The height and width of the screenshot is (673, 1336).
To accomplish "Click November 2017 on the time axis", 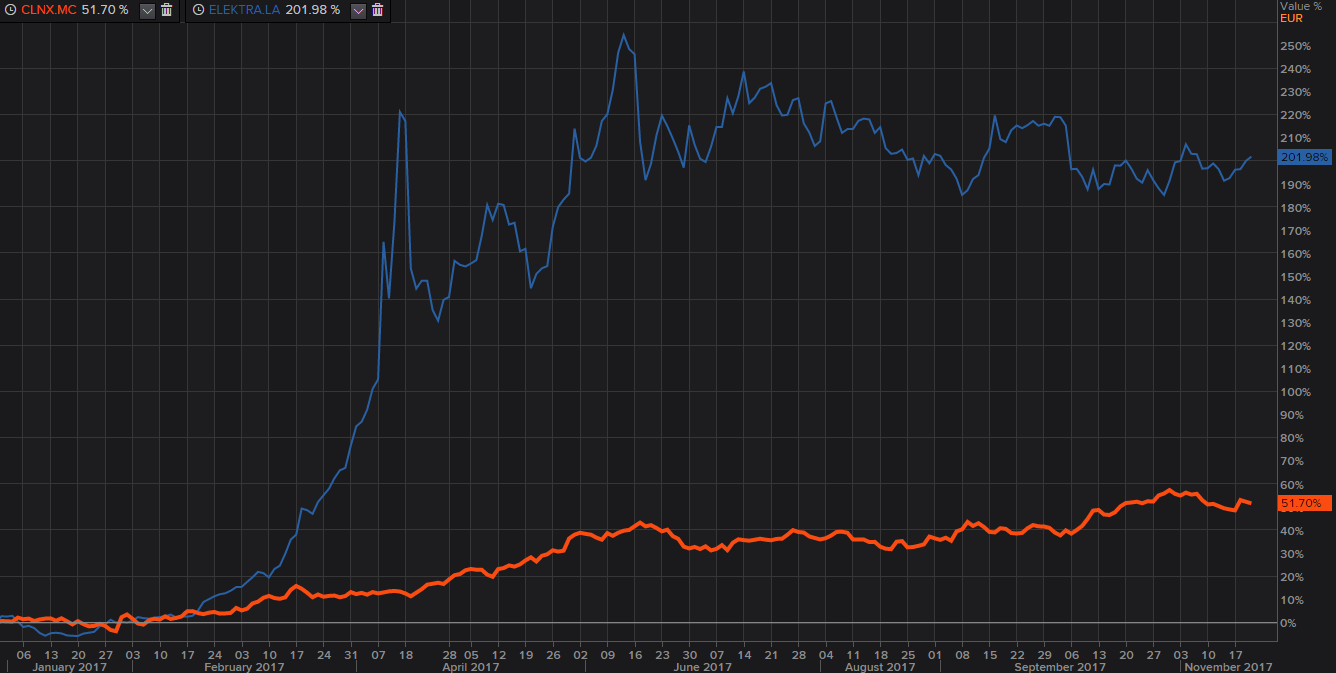I will click(1229, 667).
